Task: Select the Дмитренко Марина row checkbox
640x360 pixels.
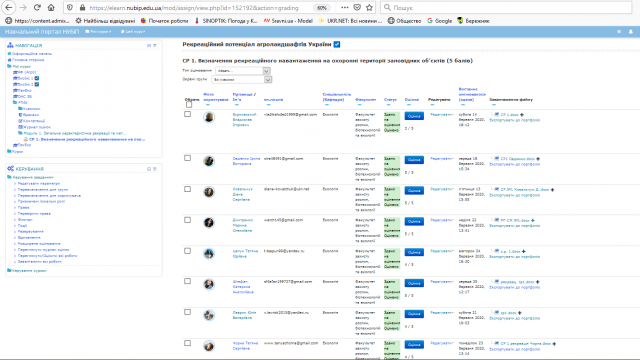Action: coord(187,220)
